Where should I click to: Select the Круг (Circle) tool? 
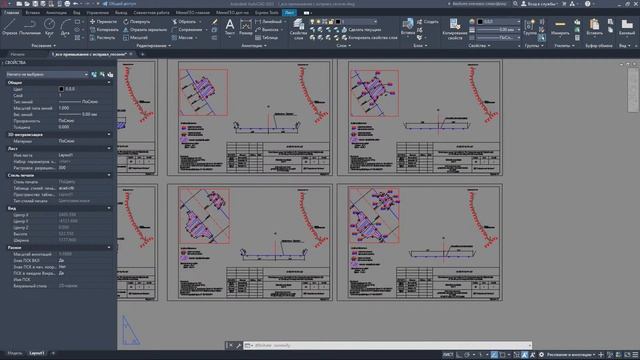click(49, 27)
